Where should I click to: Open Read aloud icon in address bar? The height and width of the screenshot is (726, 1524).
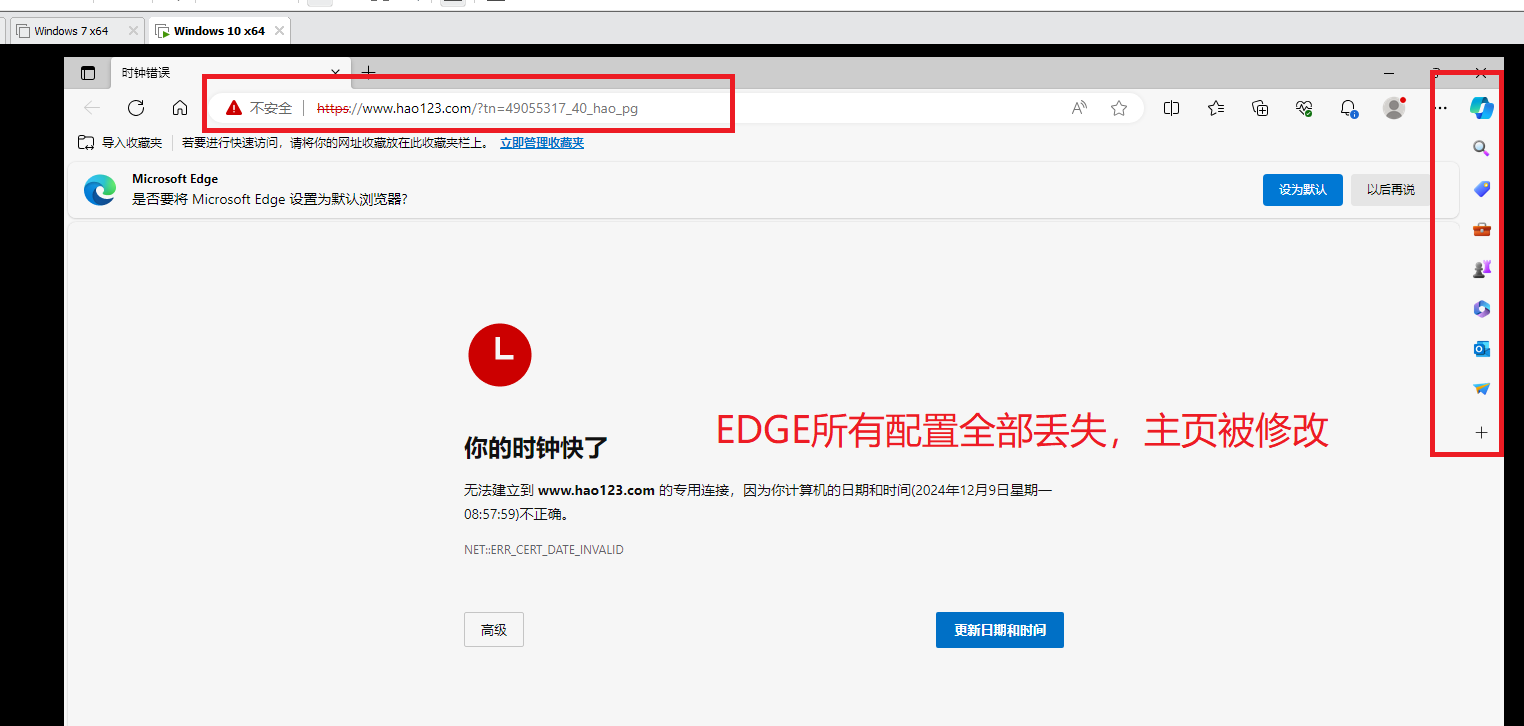(x=1079, y=108)
